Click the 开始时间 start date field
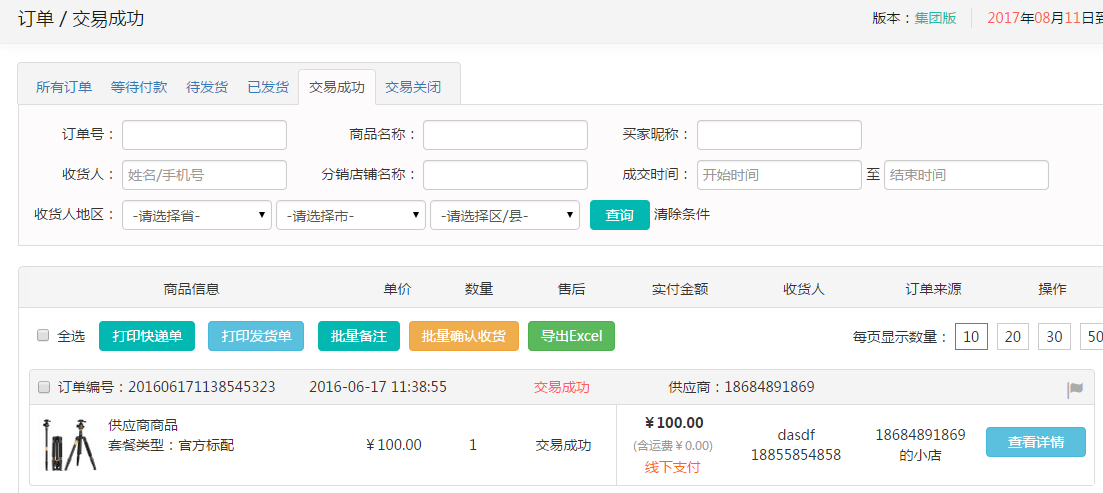 tap(779, 175)
